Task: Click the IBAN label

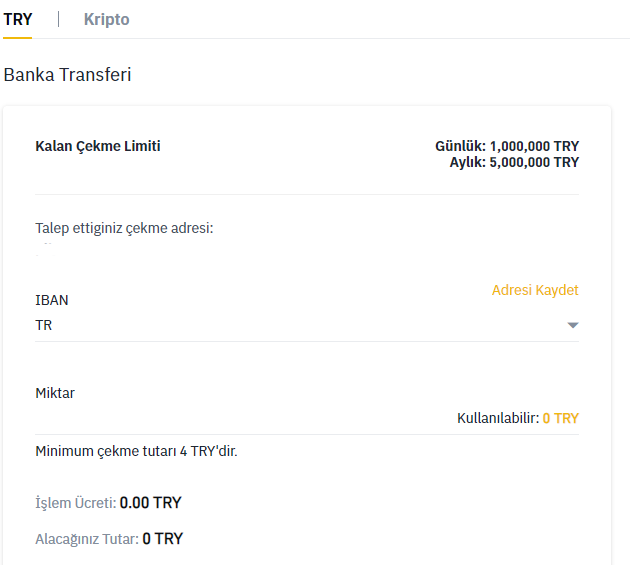Action: click(x=52, y=300)
